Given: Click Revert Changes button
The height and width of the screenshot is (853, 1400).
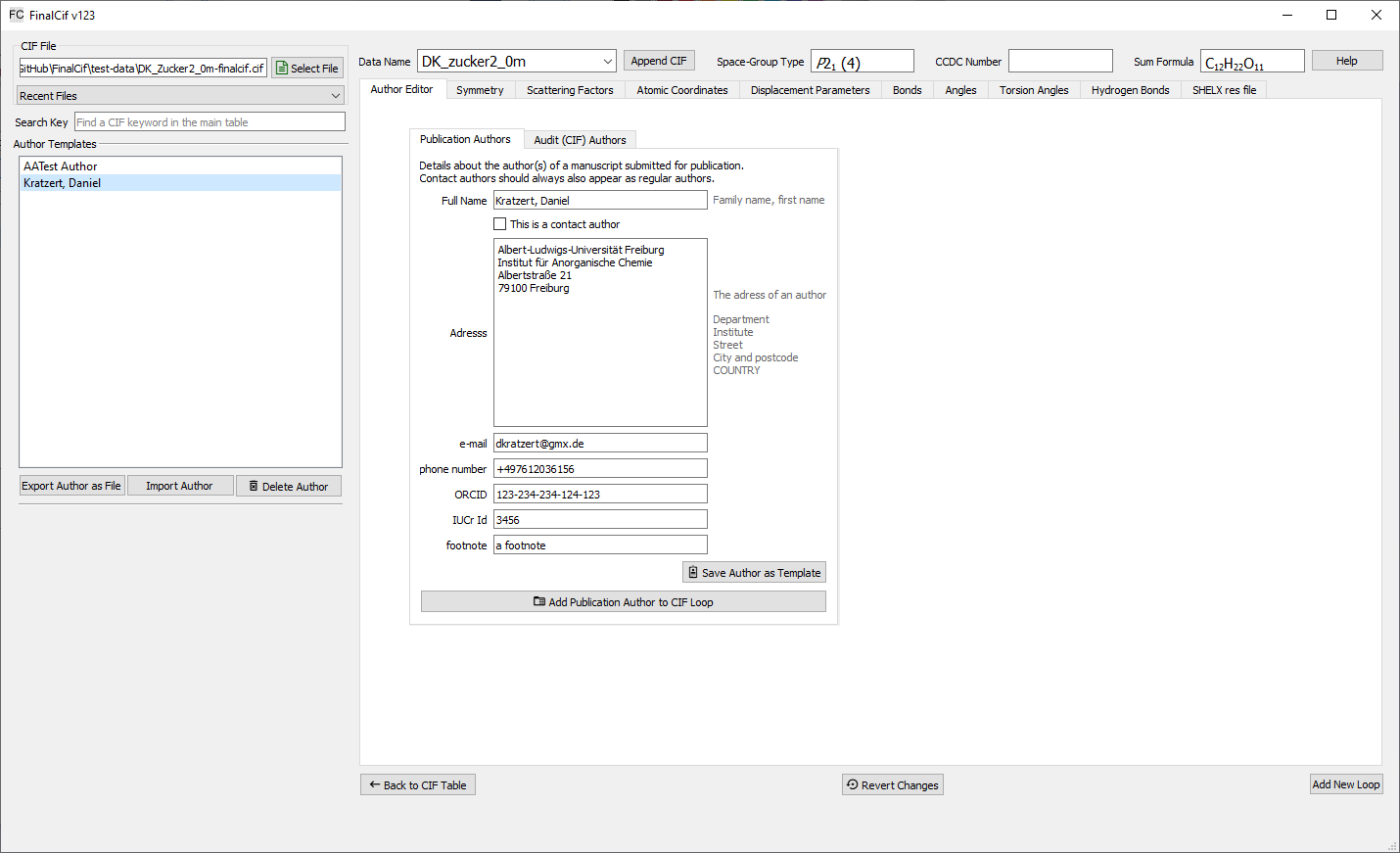Looking at the screenshot, I should pyautogui.click(x=892, y=785).
